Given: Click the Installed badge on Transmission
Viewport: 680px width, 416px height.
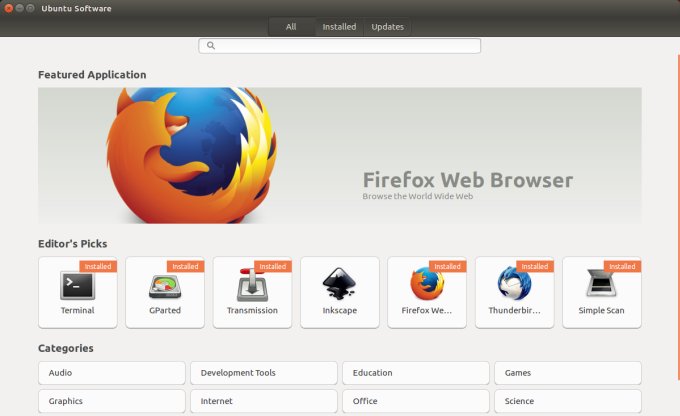Looking at the screenshot, I should (273, 266).
